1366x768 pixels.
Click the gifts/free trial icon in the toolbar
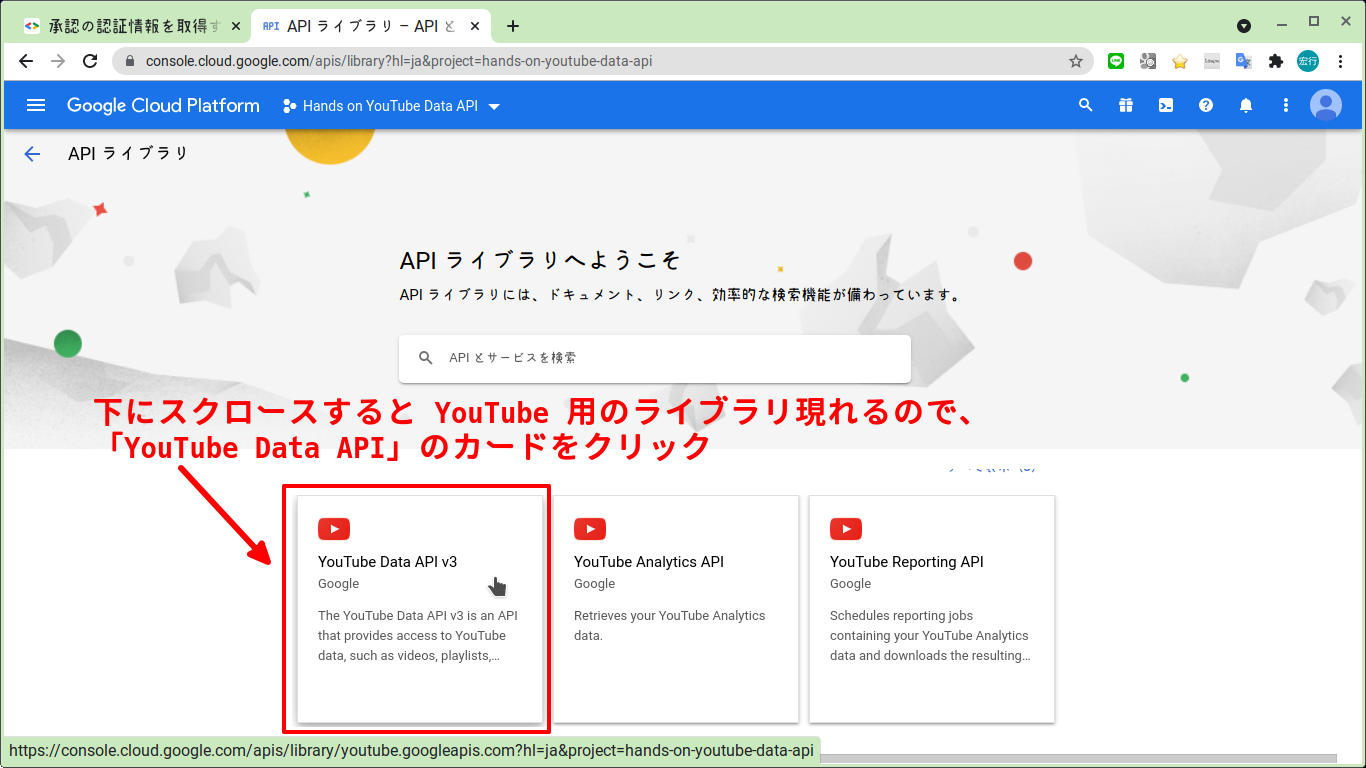1125,105
